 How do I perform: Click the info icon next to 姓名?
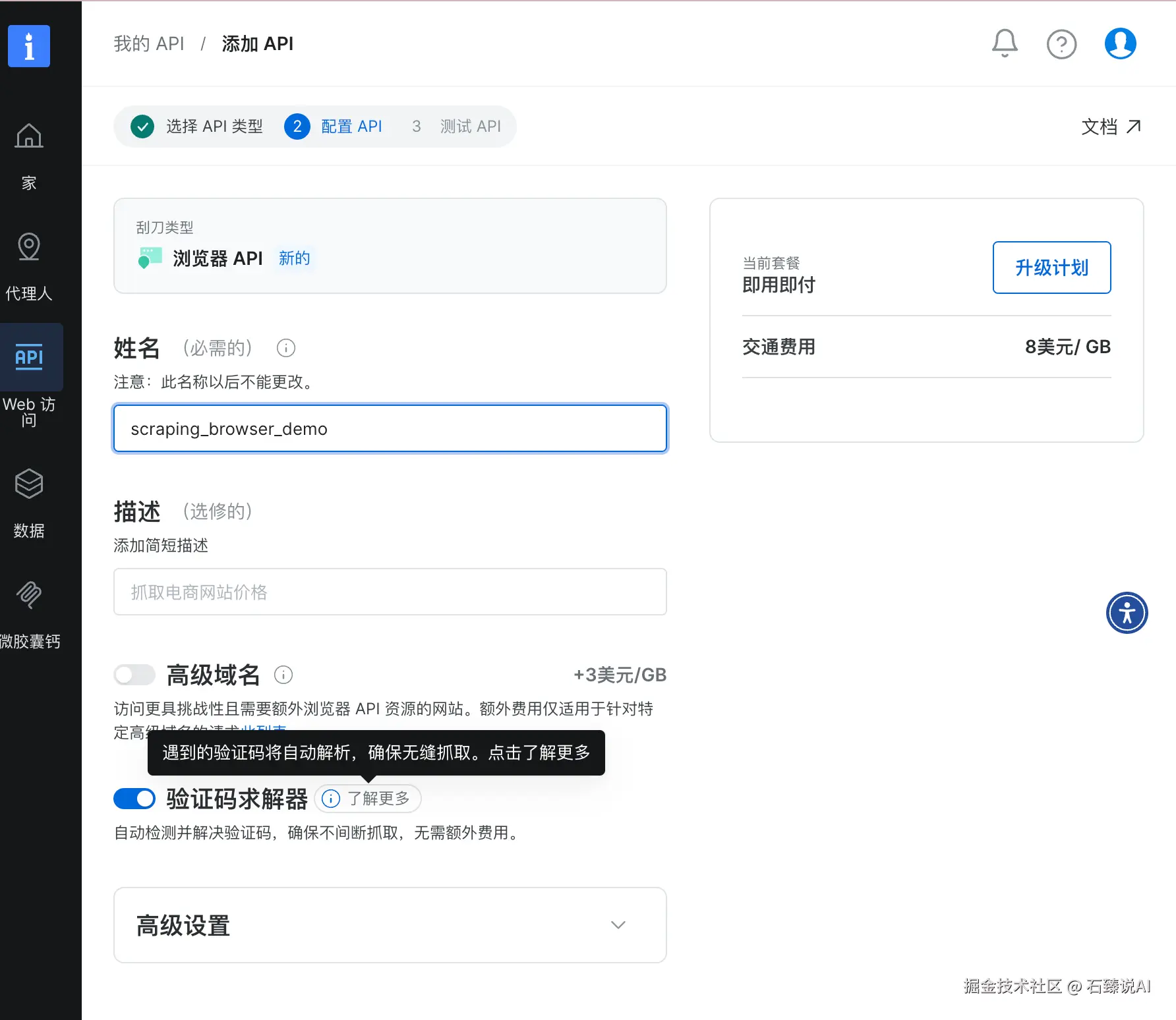[x=285, y=348]
